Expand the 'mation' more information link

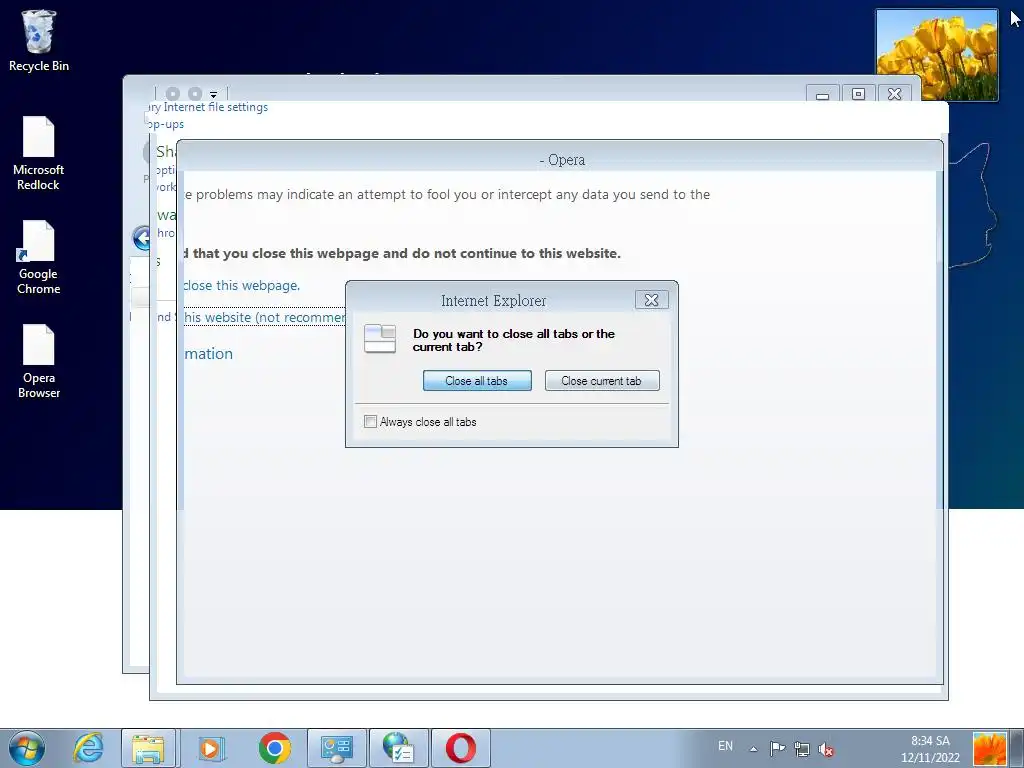click(208, 353)
